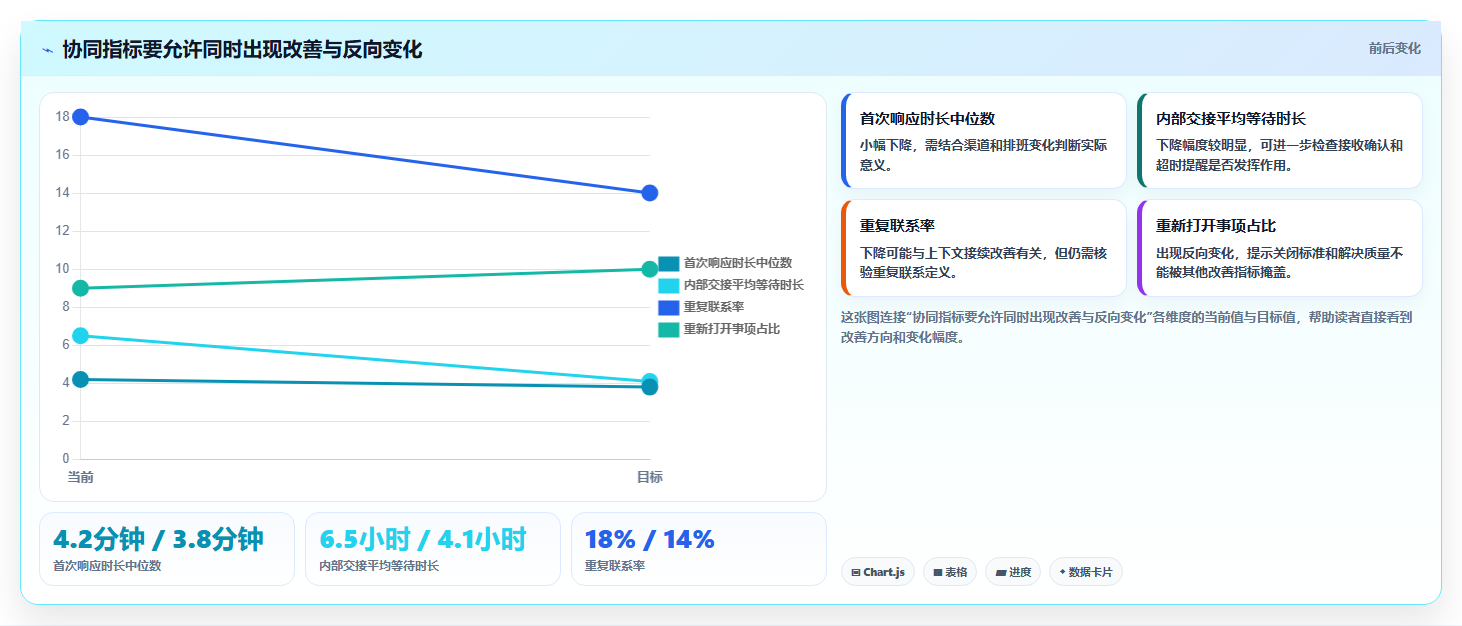Image resolution: width=1462 pixels, height=626 pixels.
Task: Click the 数据卡片 tag's sparkle icon
Action: [1062, 573]
